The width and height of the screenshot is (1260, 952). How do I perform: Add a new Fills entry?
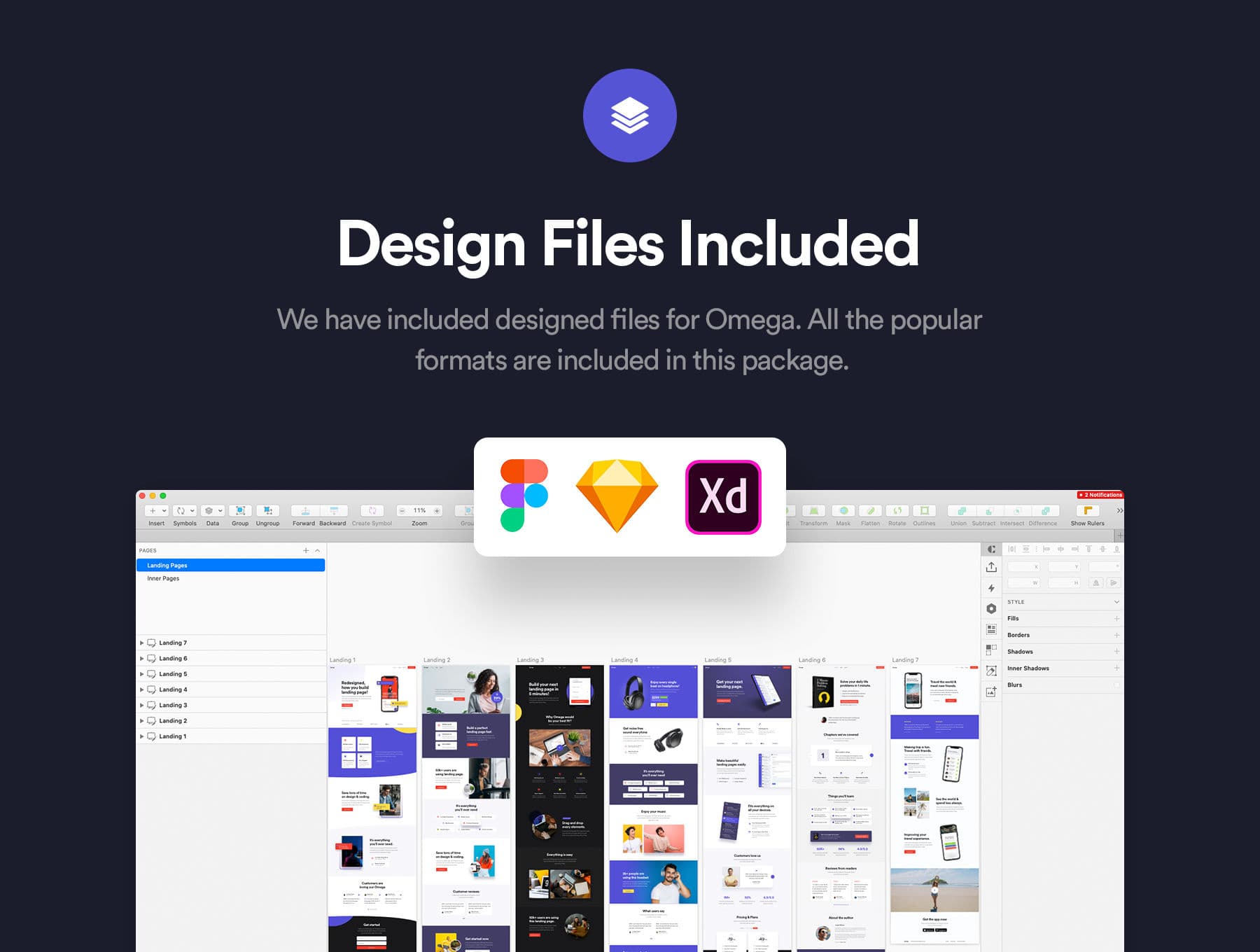click(1116, 619)
